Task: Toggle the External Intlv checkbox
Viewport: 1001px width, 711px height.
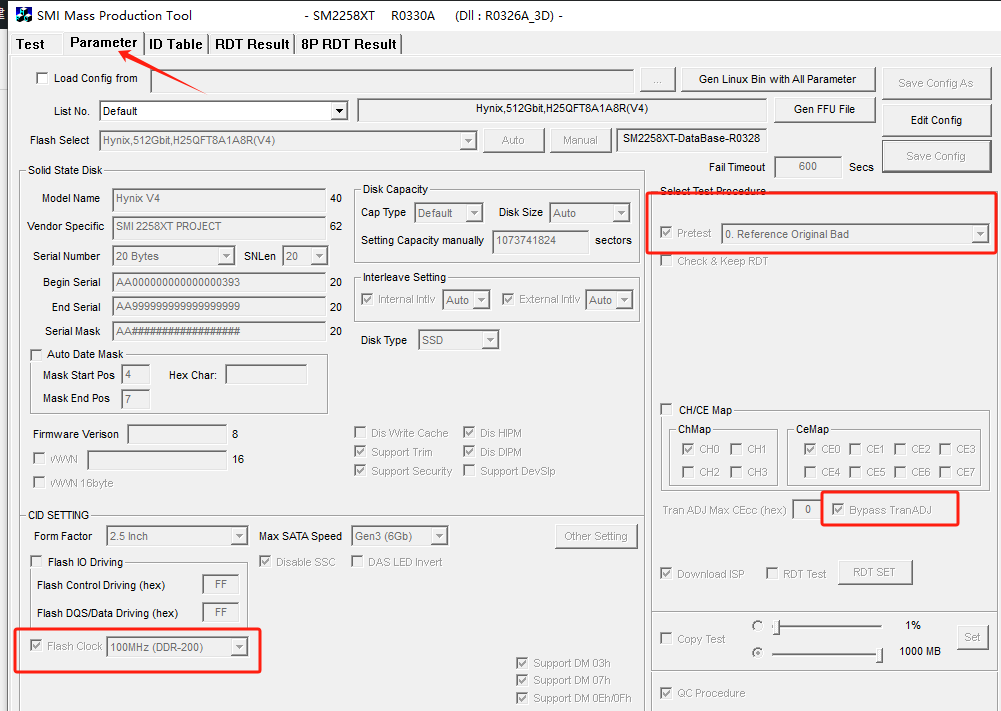Action: (x=508, y=299)
